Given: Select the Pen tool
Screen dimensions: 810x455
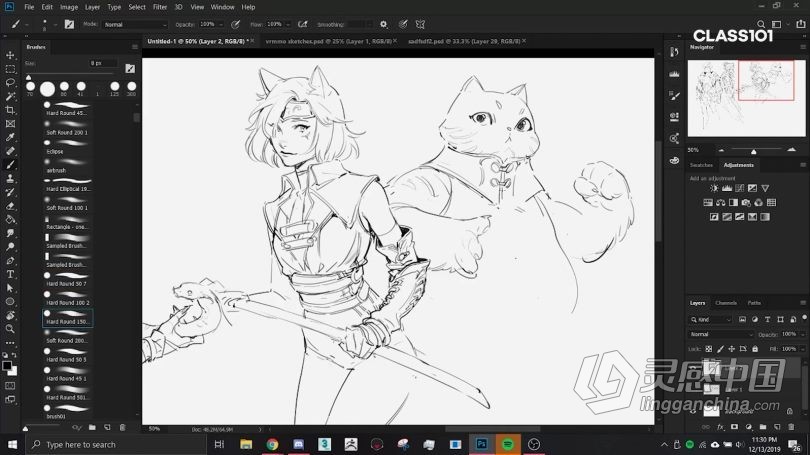Looking at the screenshot, I should (10, 260).
